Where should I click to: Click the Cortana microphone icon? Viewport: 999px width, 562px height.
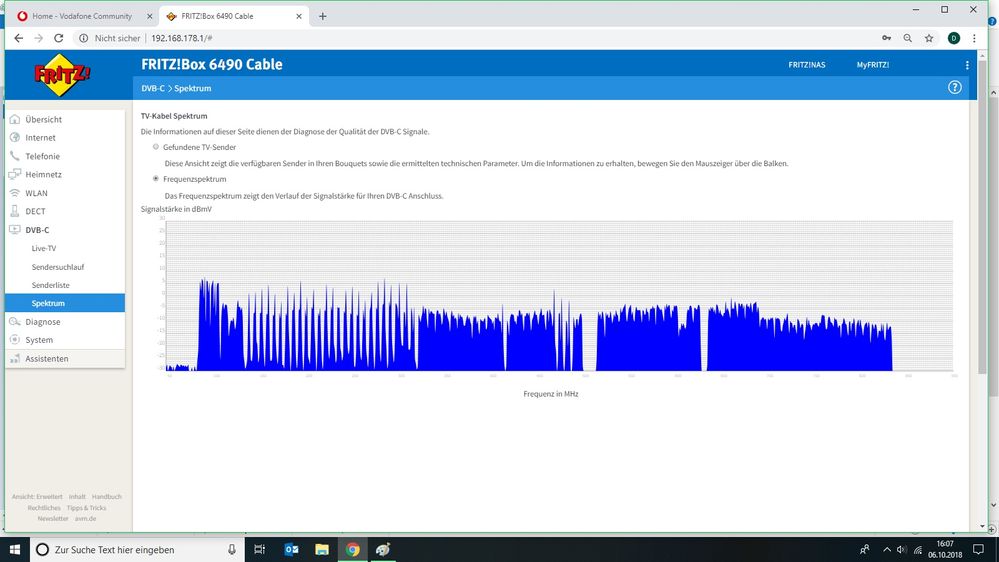coord(232,549)
